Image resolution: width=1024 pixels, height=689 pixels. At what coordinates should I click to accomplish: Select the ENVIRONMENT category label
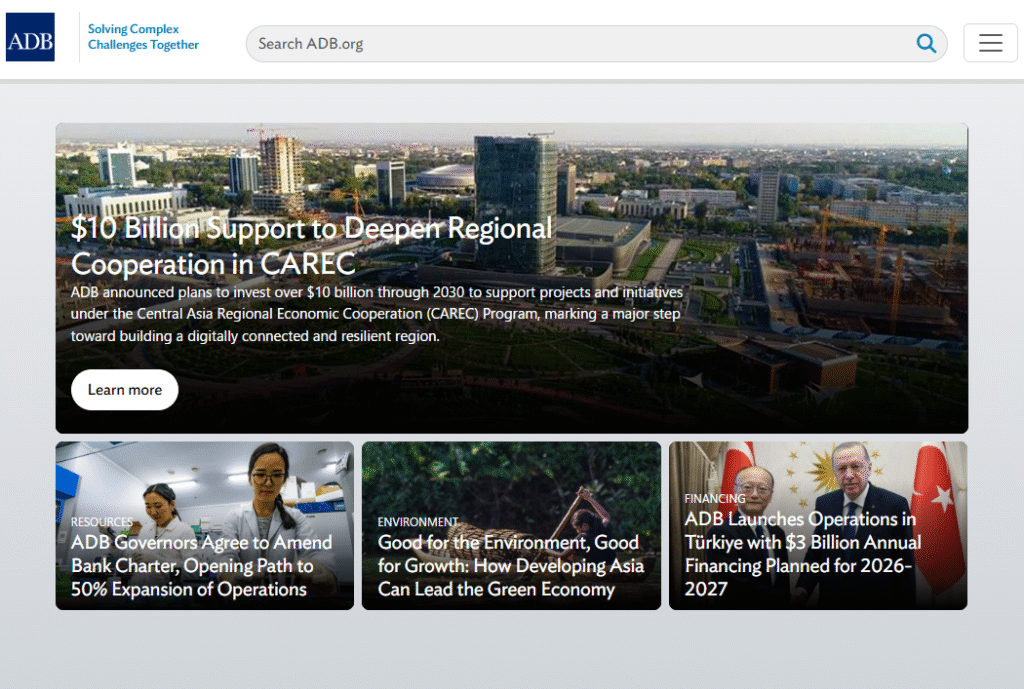point(417,522)
